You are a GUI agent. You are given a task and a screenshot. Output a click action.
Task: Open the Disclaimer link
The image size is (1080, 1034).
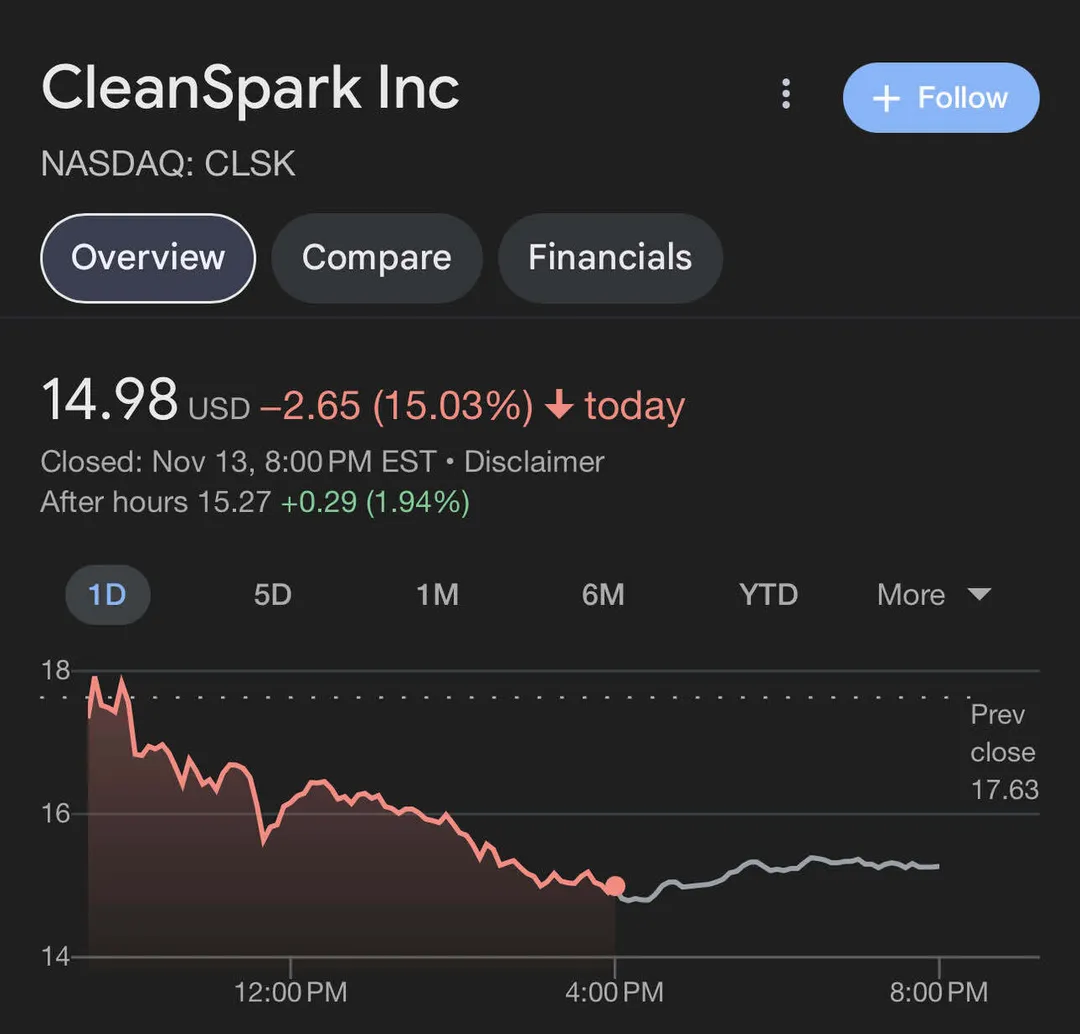[534, 462]
